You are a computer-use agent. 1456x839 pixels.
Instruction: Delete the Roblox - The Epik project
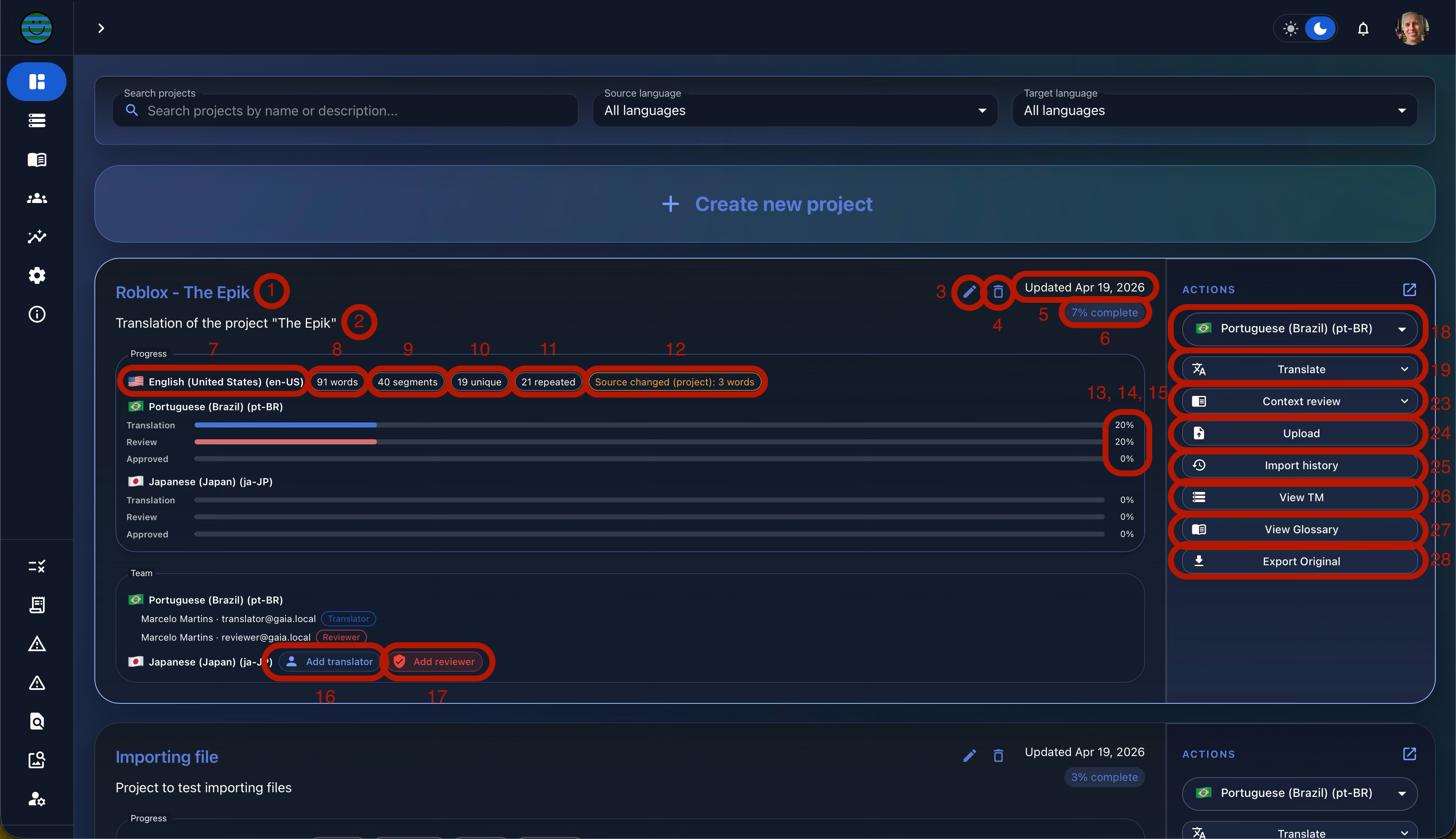point(998,291)
